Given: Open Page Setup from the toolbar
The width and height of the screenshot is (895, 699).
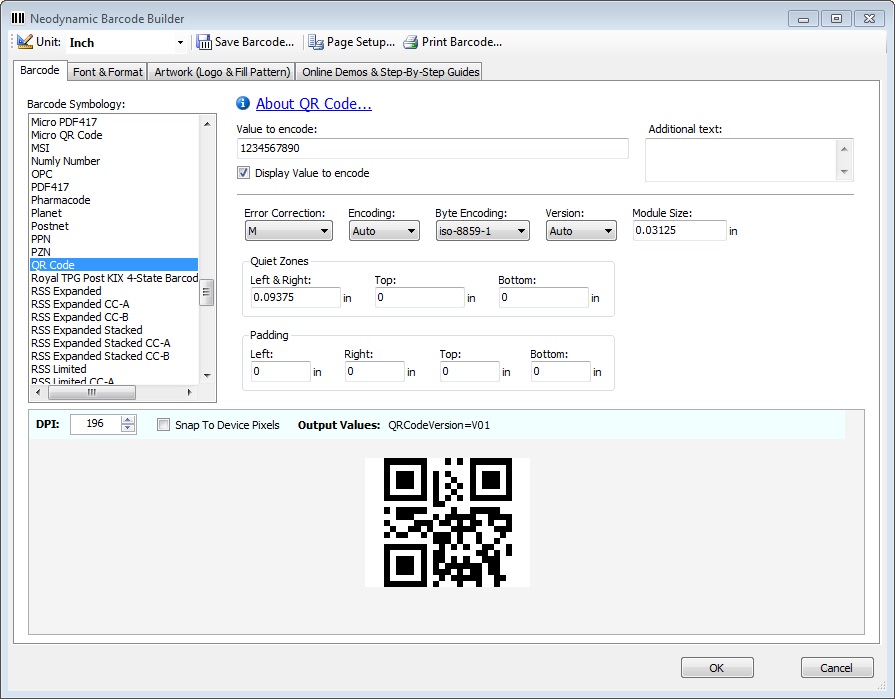Looking at the screenshot, I should click(x=316, y=41).
